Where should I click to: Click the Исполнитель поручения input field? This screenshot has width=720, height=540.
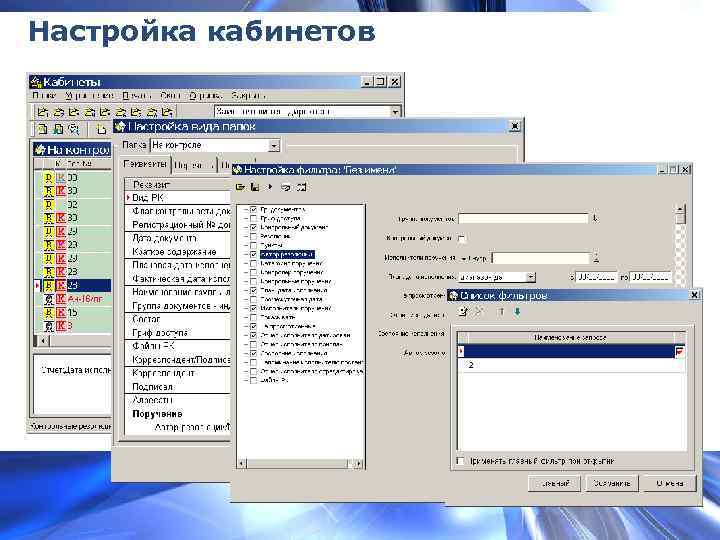point(540,258)
